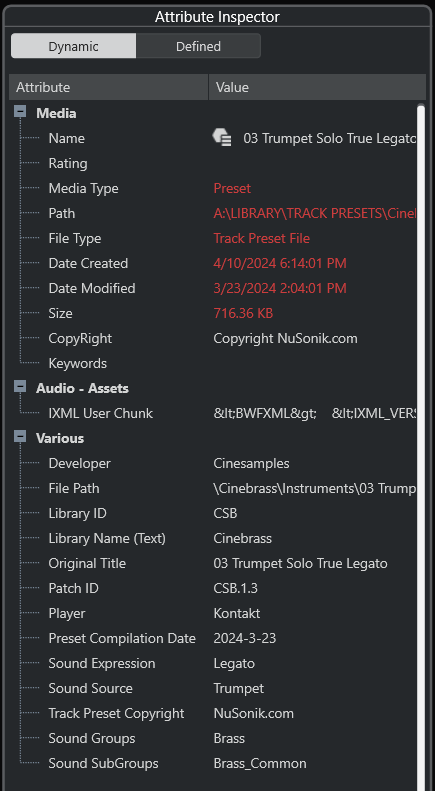Select the Developer value Cinesamples
435x791 pixels.
click(x=251, y=463)
